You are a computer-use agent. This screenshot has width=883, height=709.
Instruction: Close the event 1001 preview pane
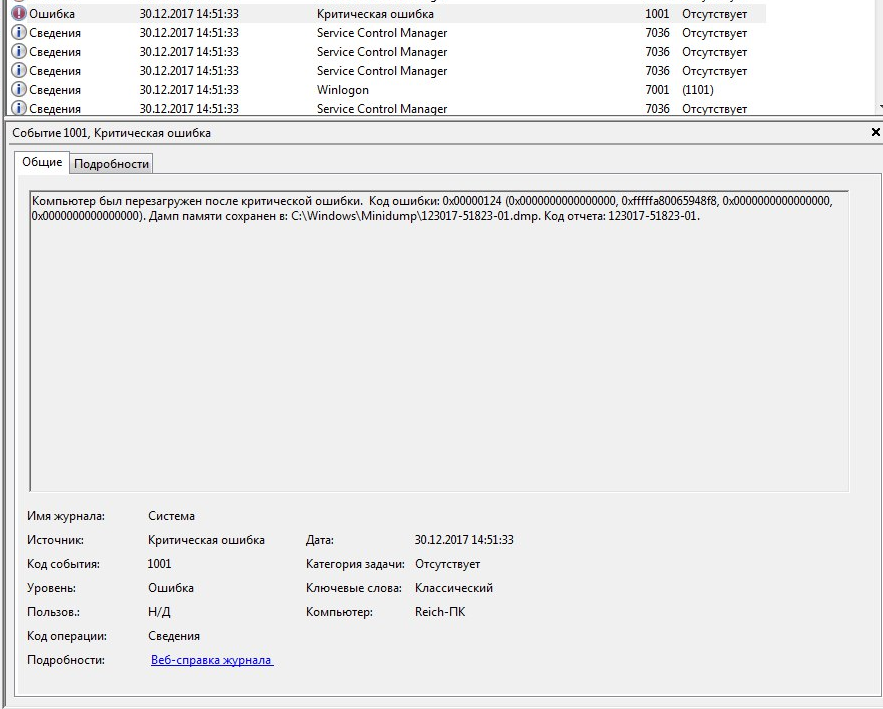coord(876,132)
